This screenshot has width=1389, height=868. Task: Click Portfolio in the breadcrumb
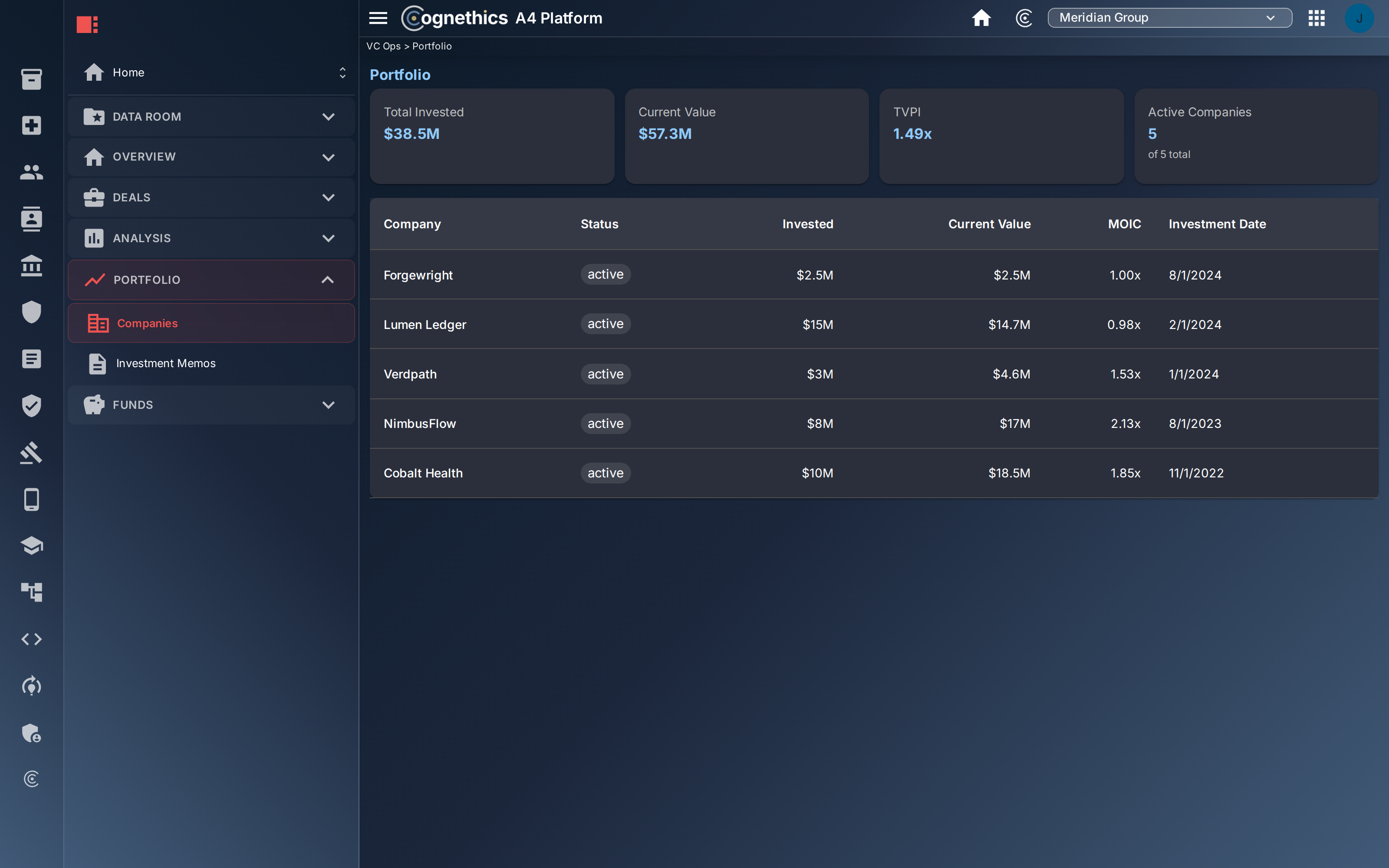tap(432, 46)
